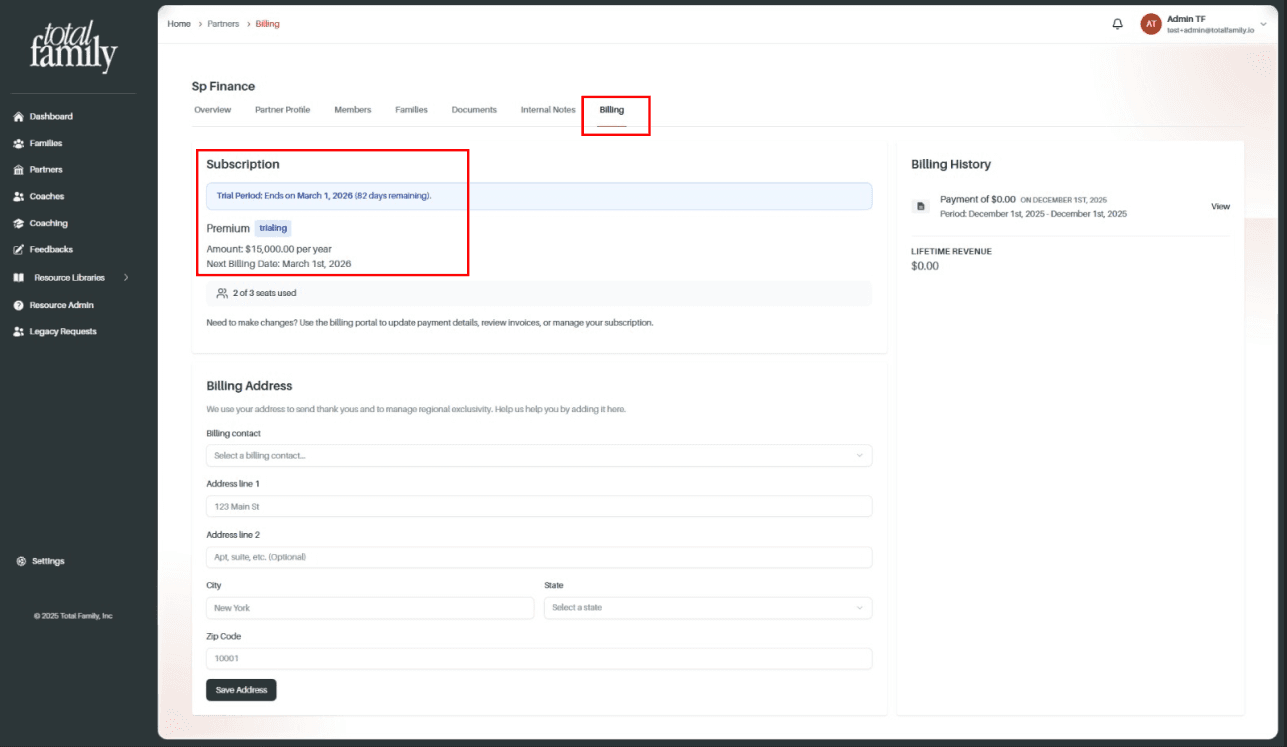Viewport: 1287px width, 747px height.
Task: Open the Billing contact dropdown
Action: [x=539, y=456]
